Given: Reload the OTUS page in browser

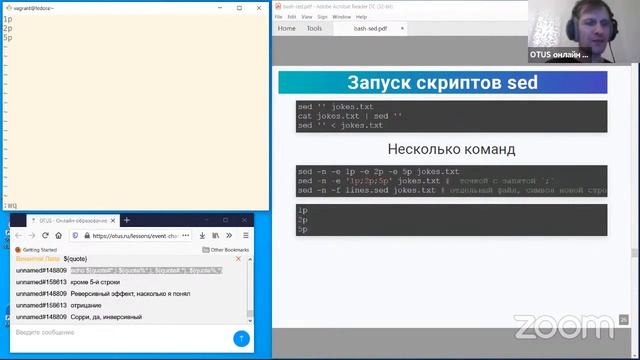Looking at the screenshot, I should point(45,236).
